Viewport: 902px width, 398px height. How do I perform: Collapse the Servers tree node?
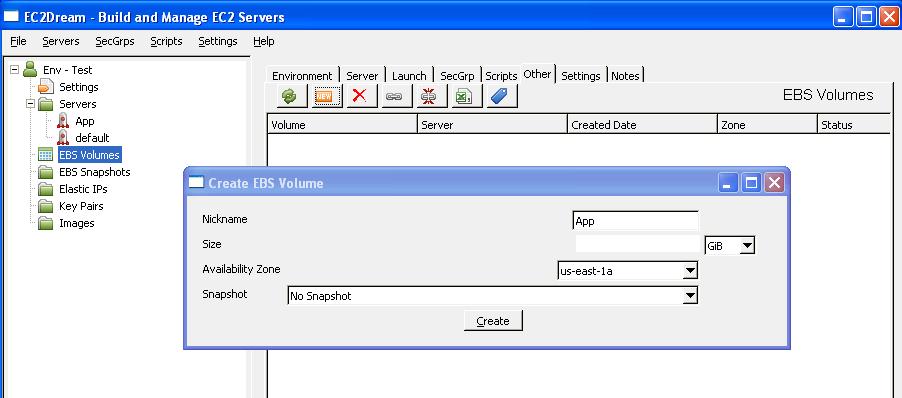(30, 104)
